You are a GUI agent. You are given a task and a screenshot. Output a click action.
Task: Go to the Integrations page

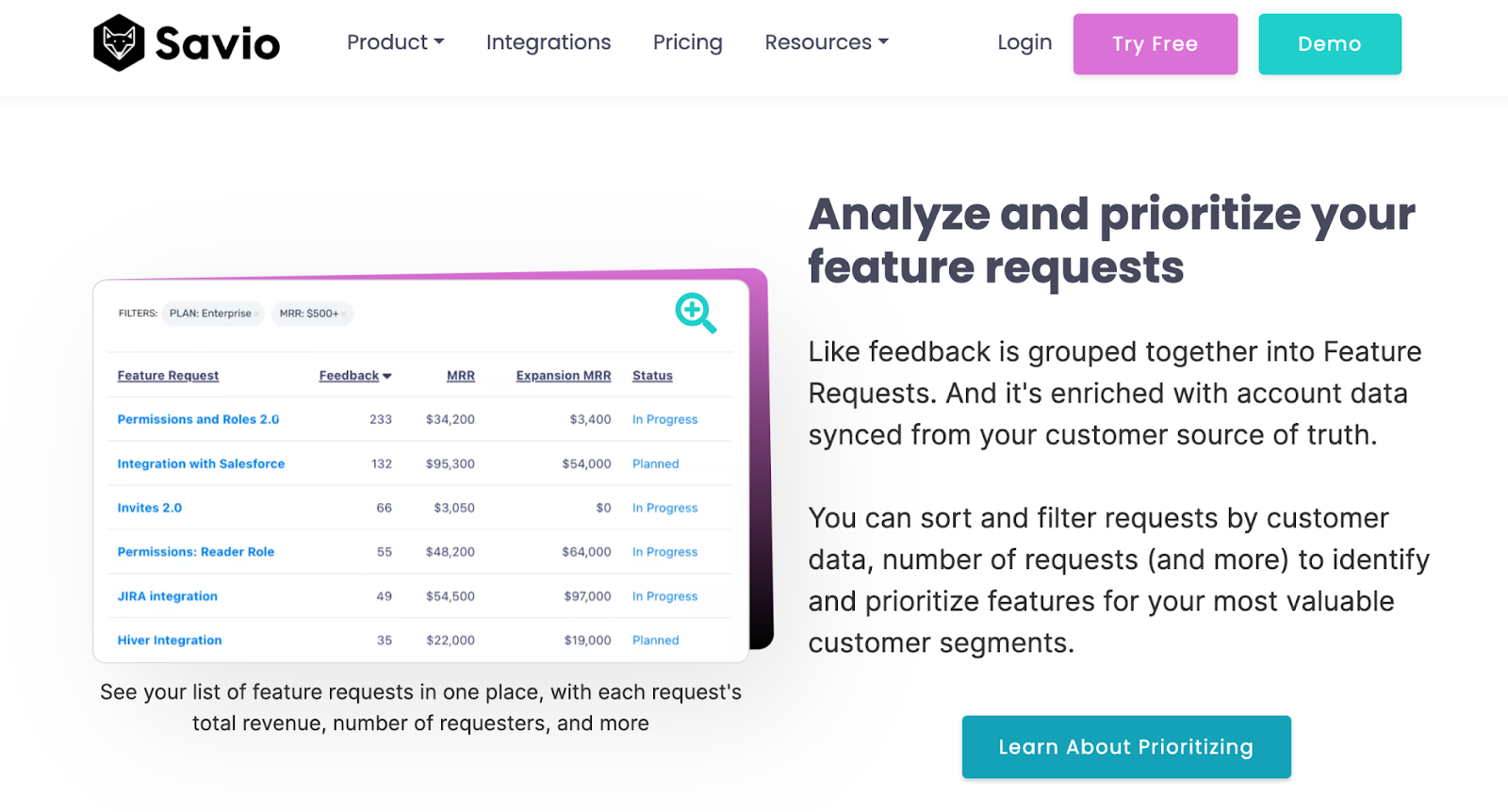tap(548, 42)
